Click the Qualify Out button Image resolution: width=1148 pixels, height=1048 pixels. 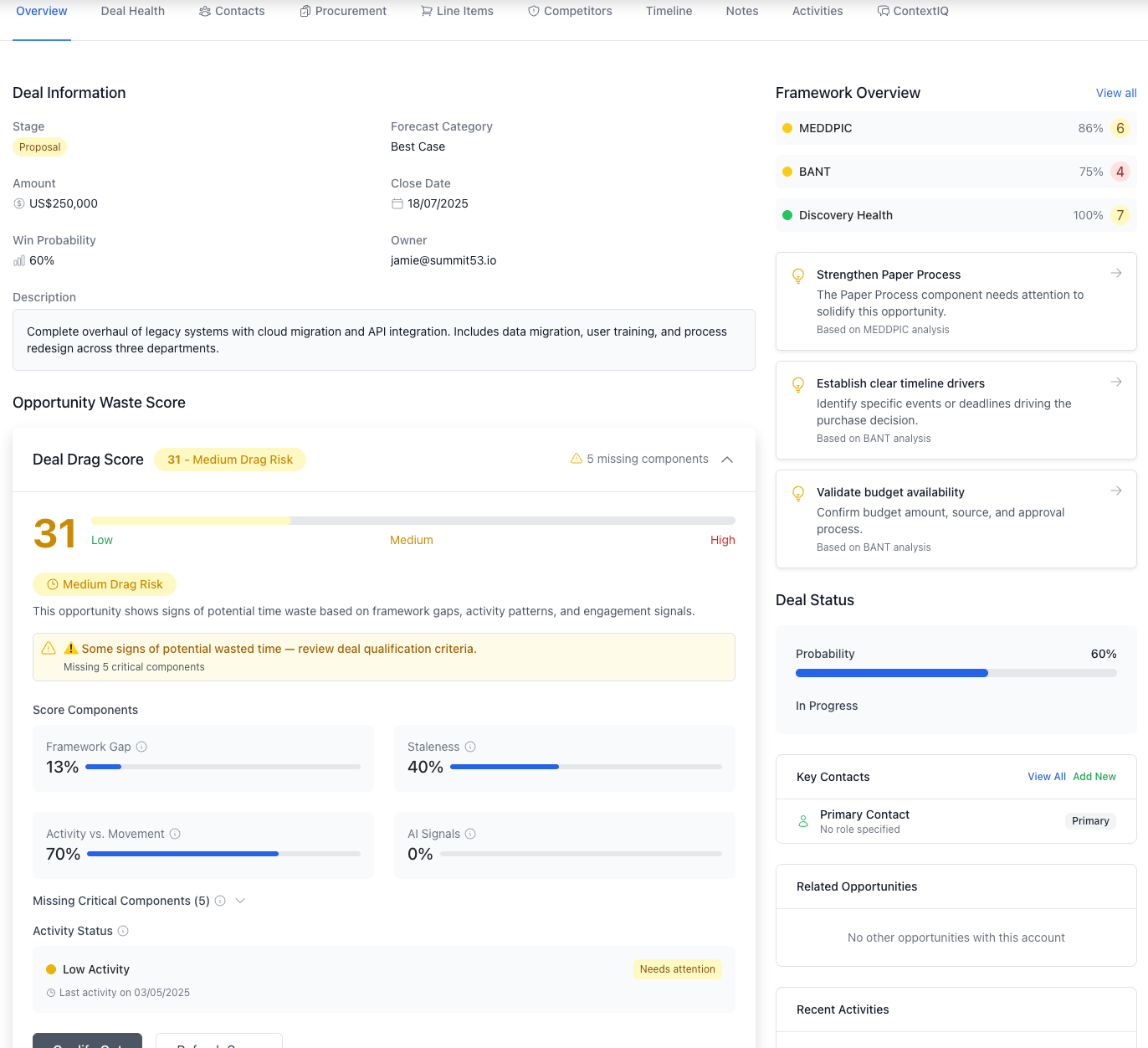[x=87, y=1044]
